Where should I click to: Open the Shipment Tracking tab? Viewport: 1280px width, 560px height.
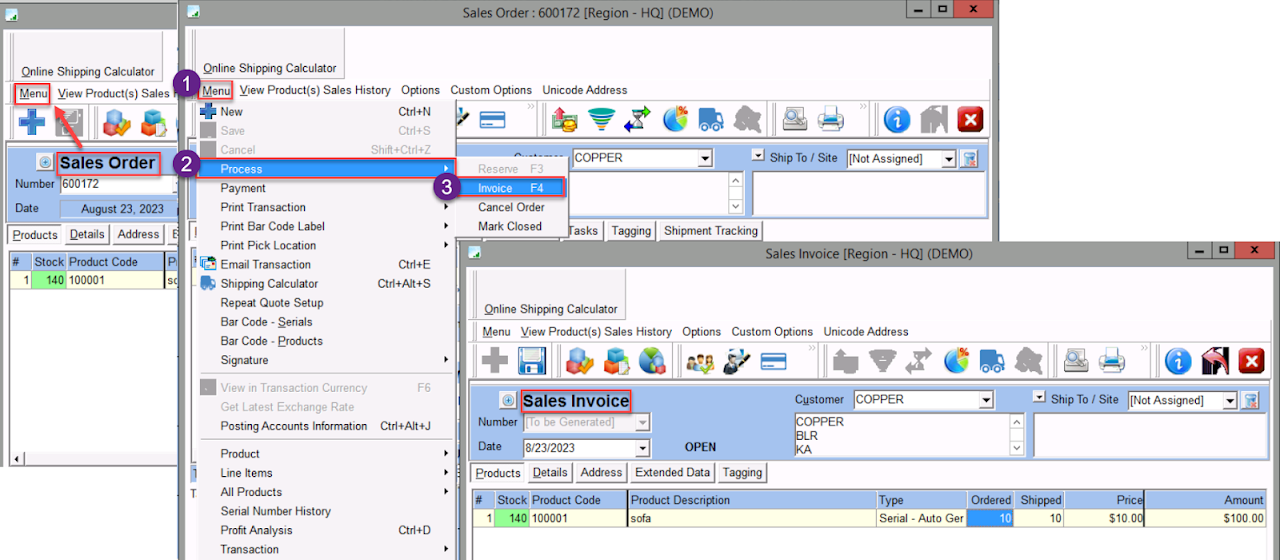[x=710, y=231]
